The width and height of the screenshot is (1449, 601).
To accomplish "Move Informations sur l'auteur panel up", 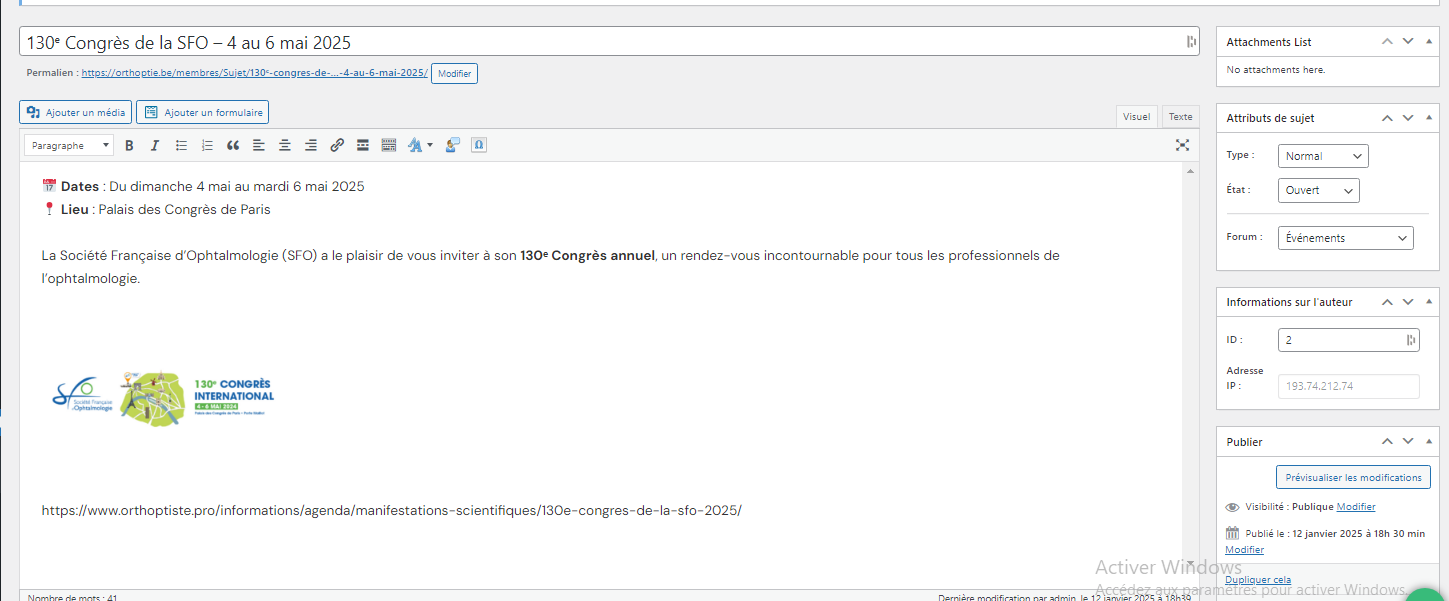I will click(x=1387, y=302).
